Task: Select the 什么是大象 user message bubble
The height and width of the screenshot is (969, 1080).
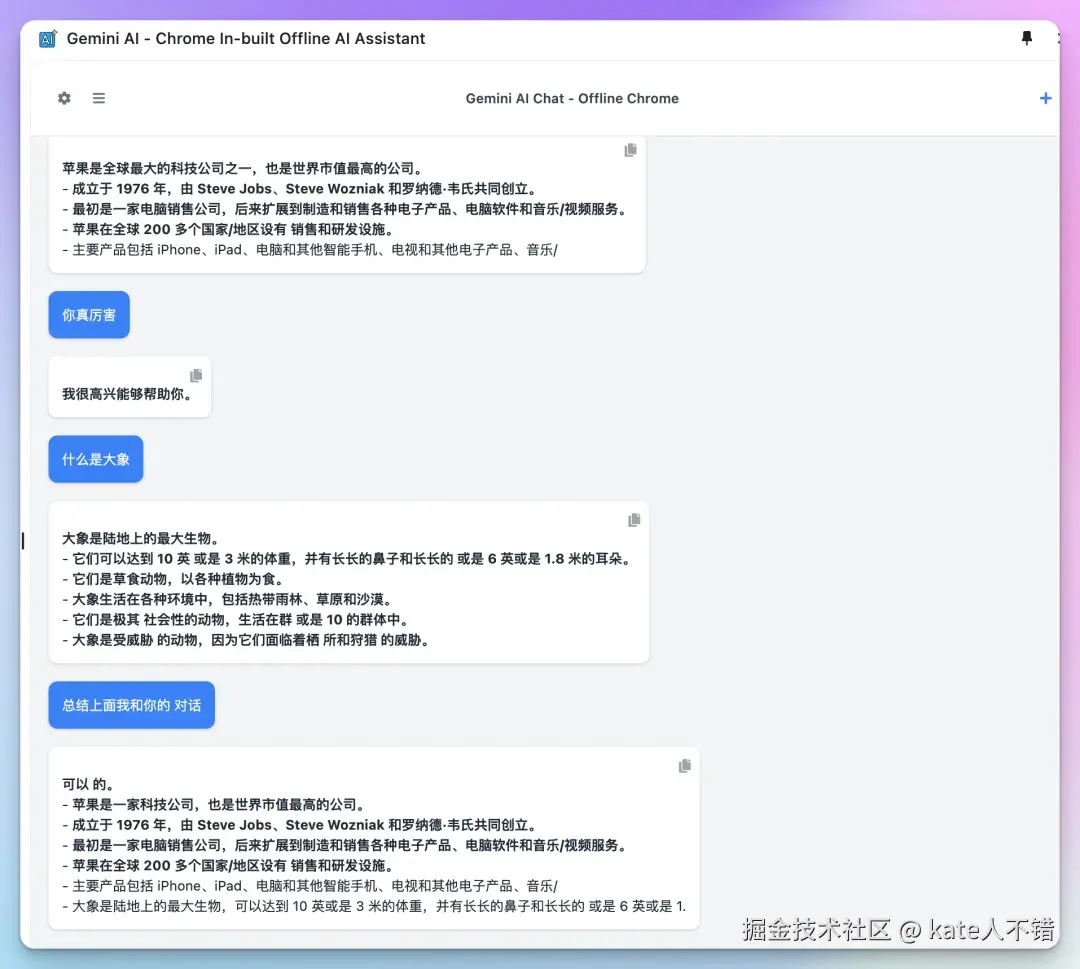Action: pos(95,459)
